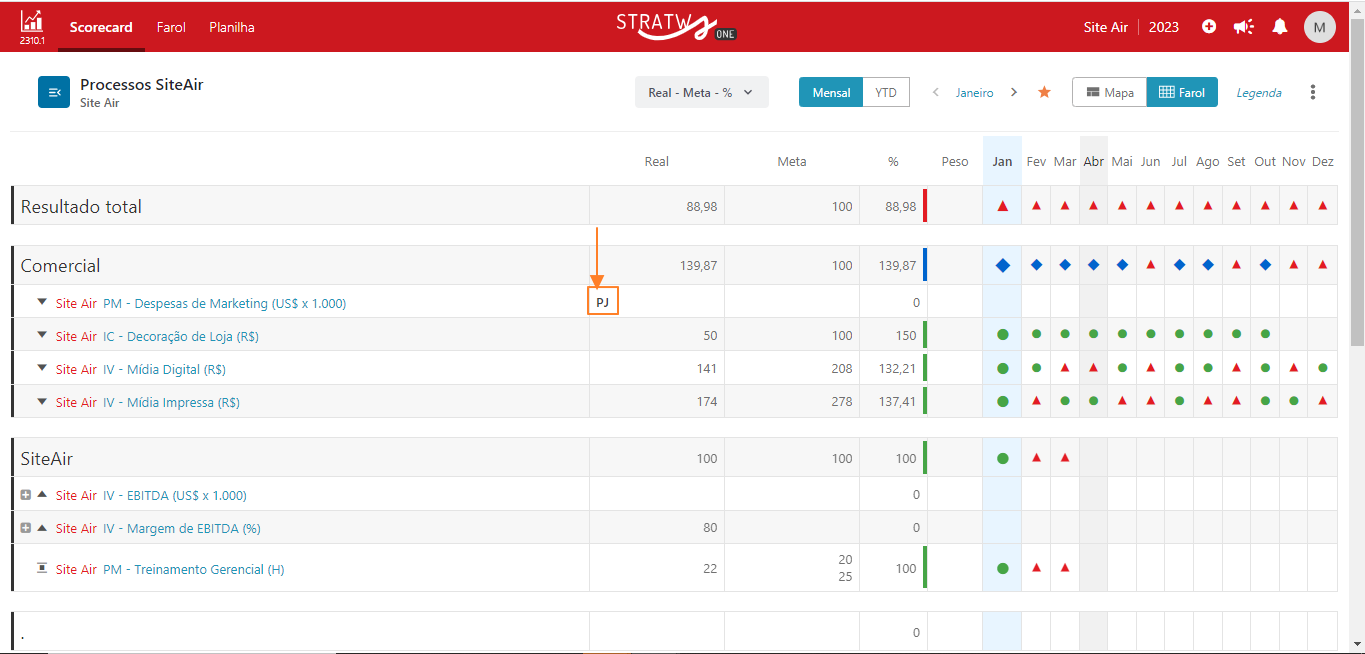The height and width of the screenshot is (654, 1365).
Task: Click Mar red triangle in Mídia Digital row
Action: pyautogui.click(x=1065, y=368)
